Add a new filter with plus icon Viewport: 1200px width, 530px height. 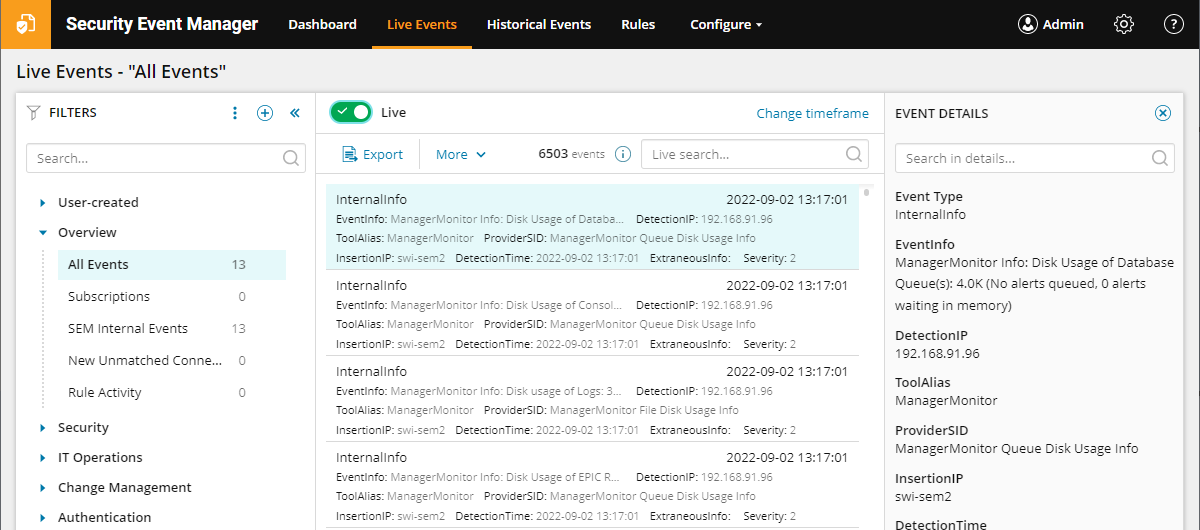point(265,113)
